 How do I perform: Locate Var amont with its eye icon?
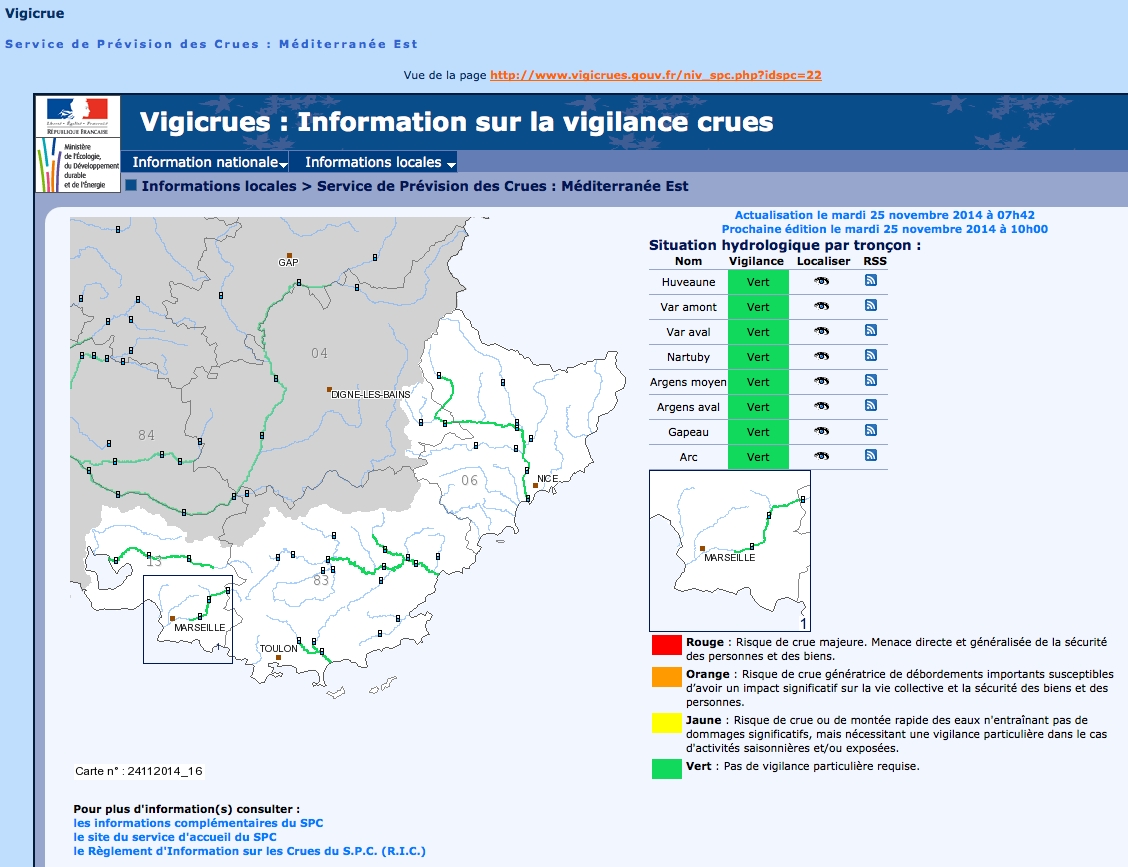pos(822,307)
